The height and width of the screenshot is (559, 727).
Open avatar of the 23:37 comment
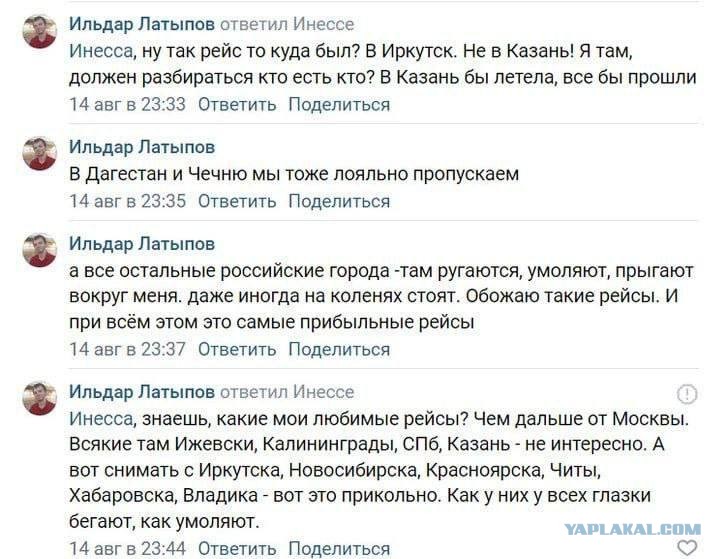40,250
